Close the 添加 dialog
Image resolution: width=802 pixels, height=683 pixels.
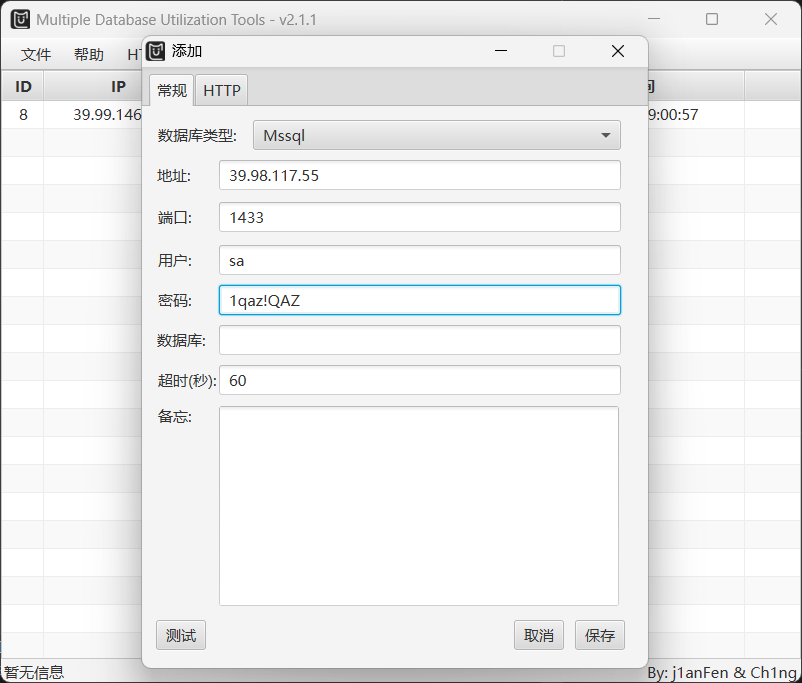(x=618, y=51)
